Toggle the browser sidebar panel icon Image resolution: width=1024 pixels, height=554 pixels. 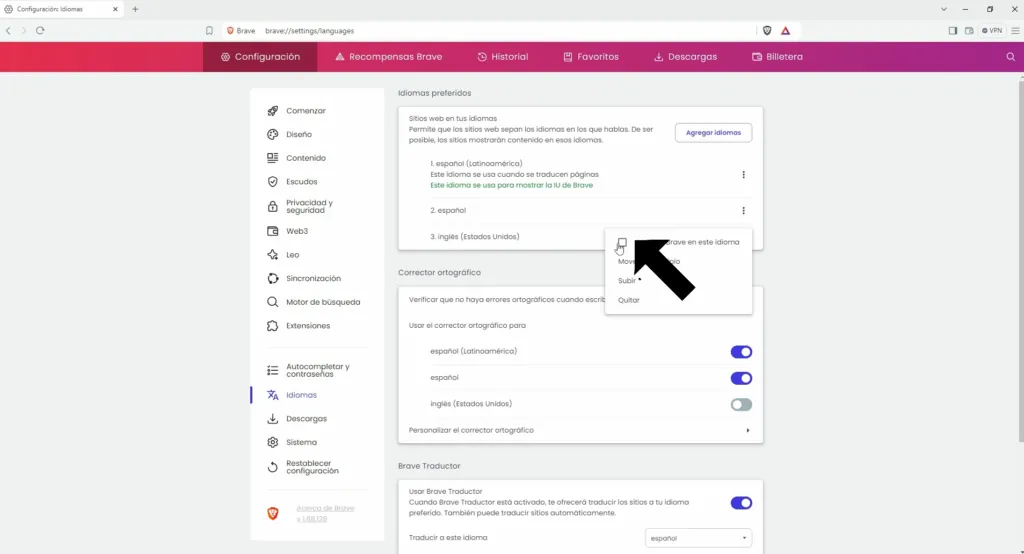pyautogui.click(x=952, y=31)
